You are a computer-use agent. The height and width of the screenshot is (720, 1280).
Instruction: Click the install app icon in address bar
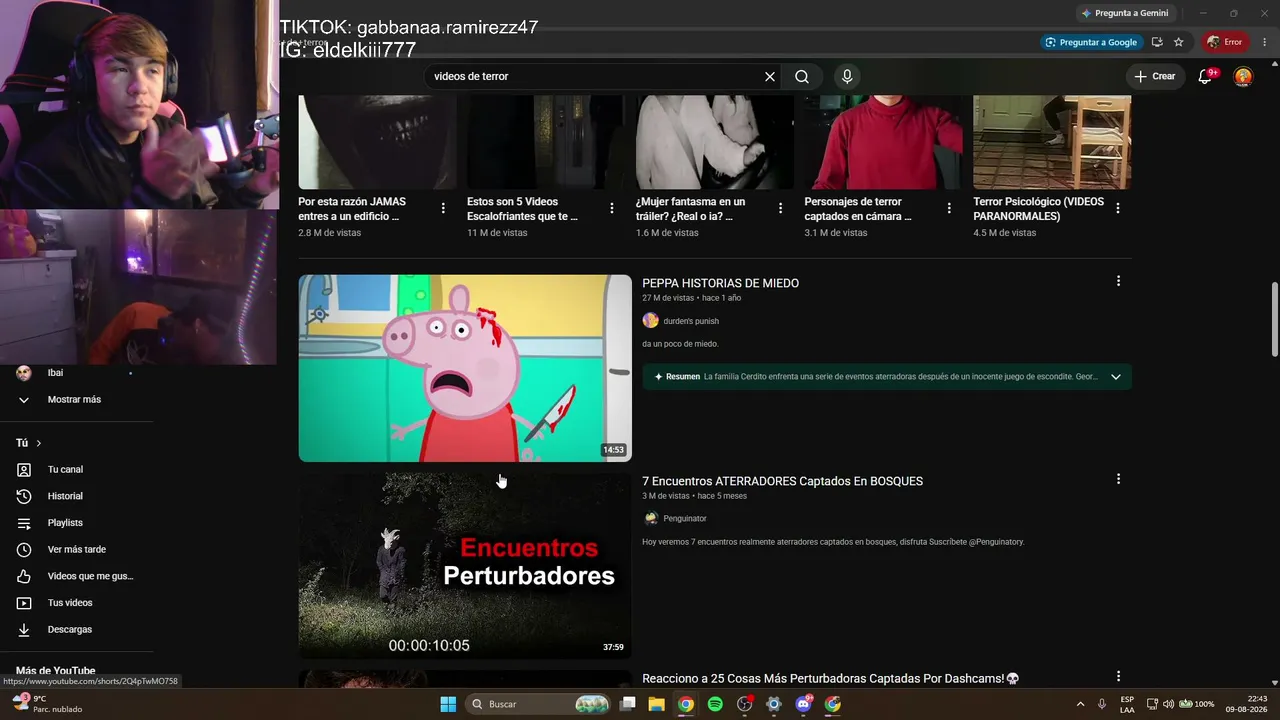coord(1157,42)
